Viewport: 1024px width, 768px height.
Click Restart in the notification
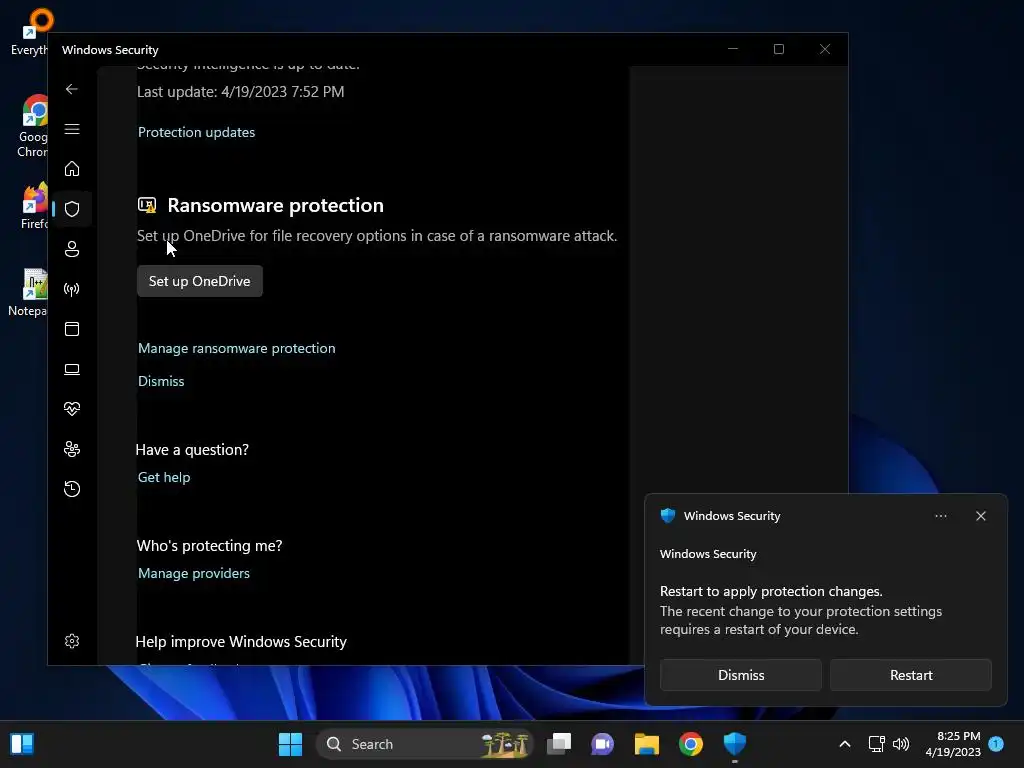coord(911,675)
